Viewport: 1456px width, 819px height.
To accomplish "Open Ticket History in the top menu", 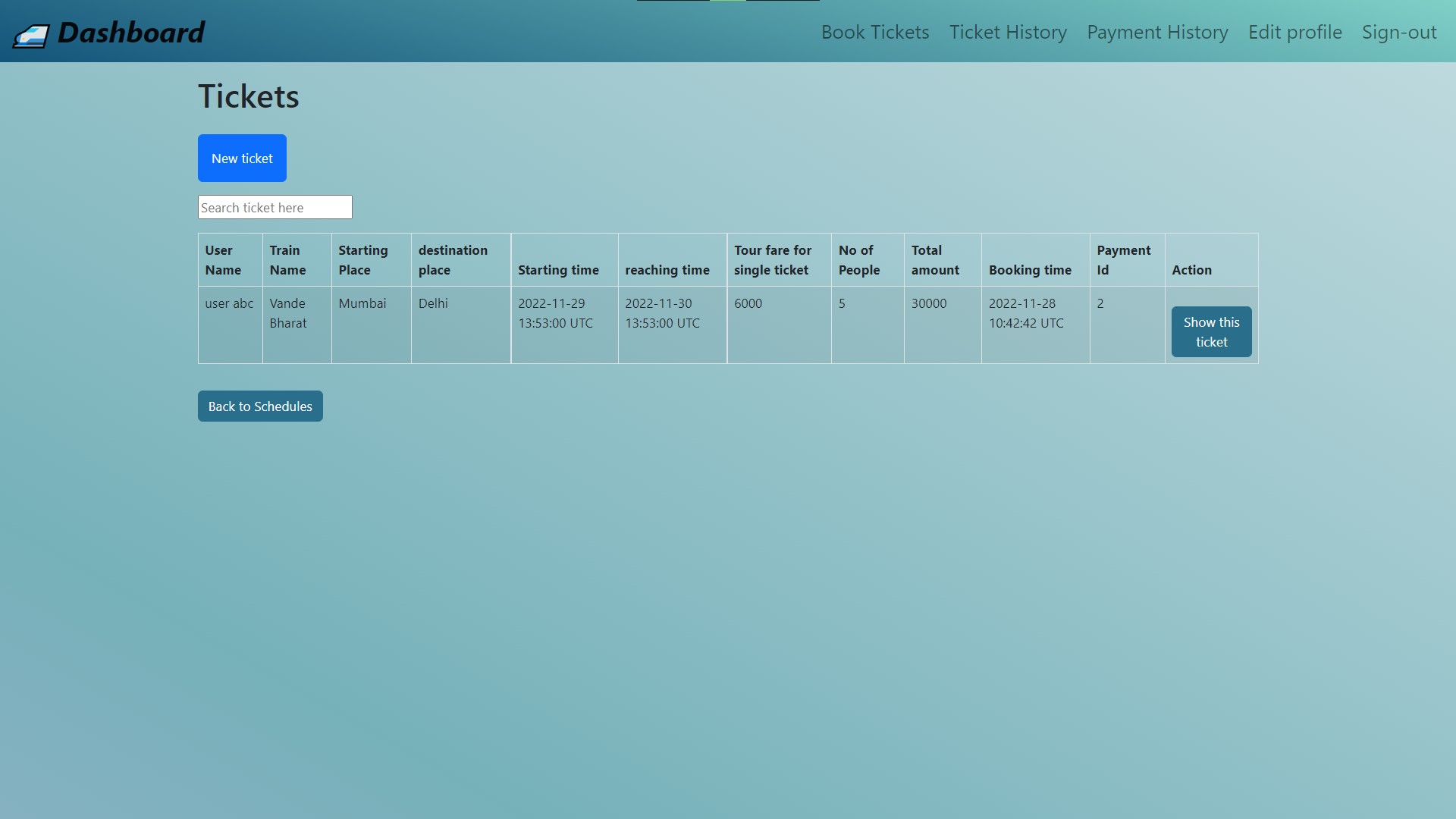I will (x=1007, y=32).
